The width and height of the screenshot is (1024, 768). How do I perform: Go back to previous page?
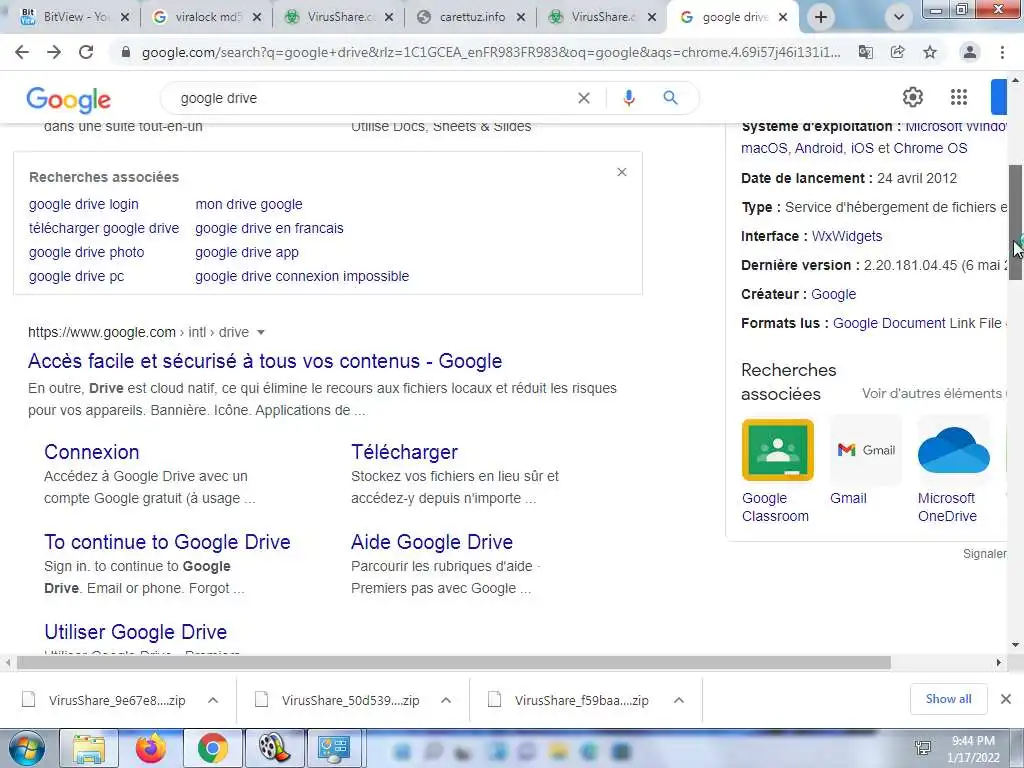click(x=22, y=52)
